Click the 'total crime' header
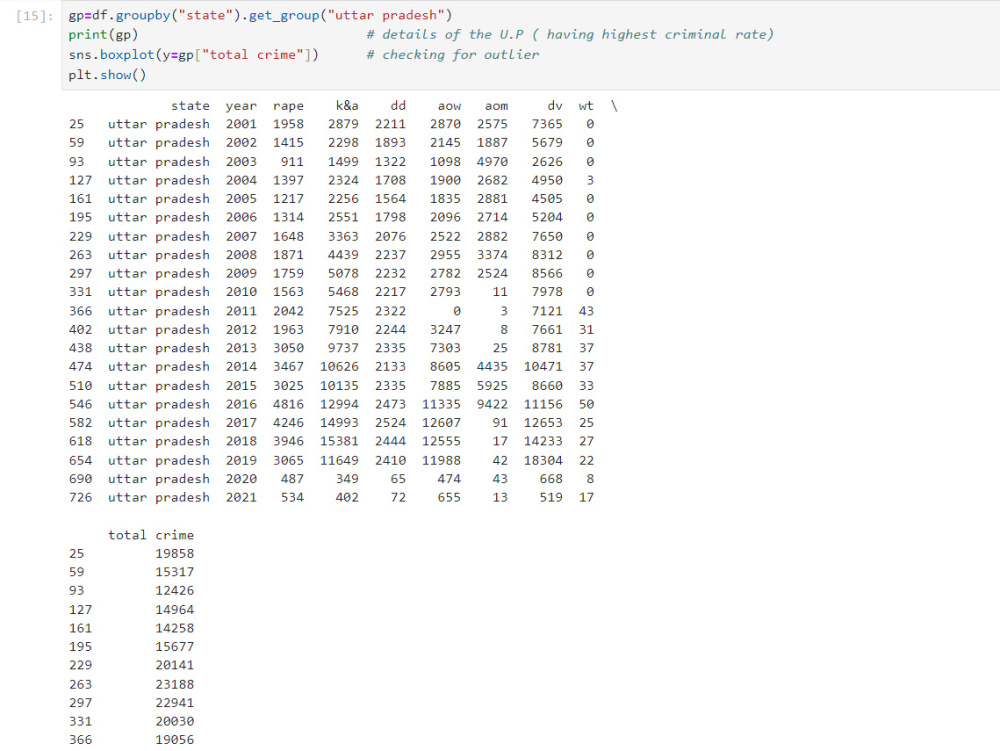This screenshot has height=751, width=1000. 151,535
